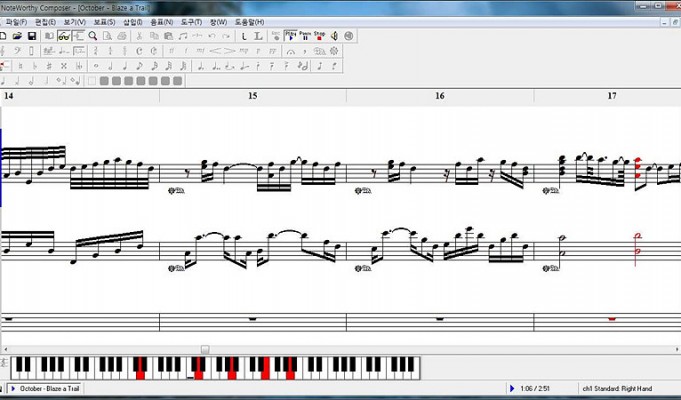Insert a bass clef from toolbar
Screen dimensions: 681x400
[x=17, y=51]
